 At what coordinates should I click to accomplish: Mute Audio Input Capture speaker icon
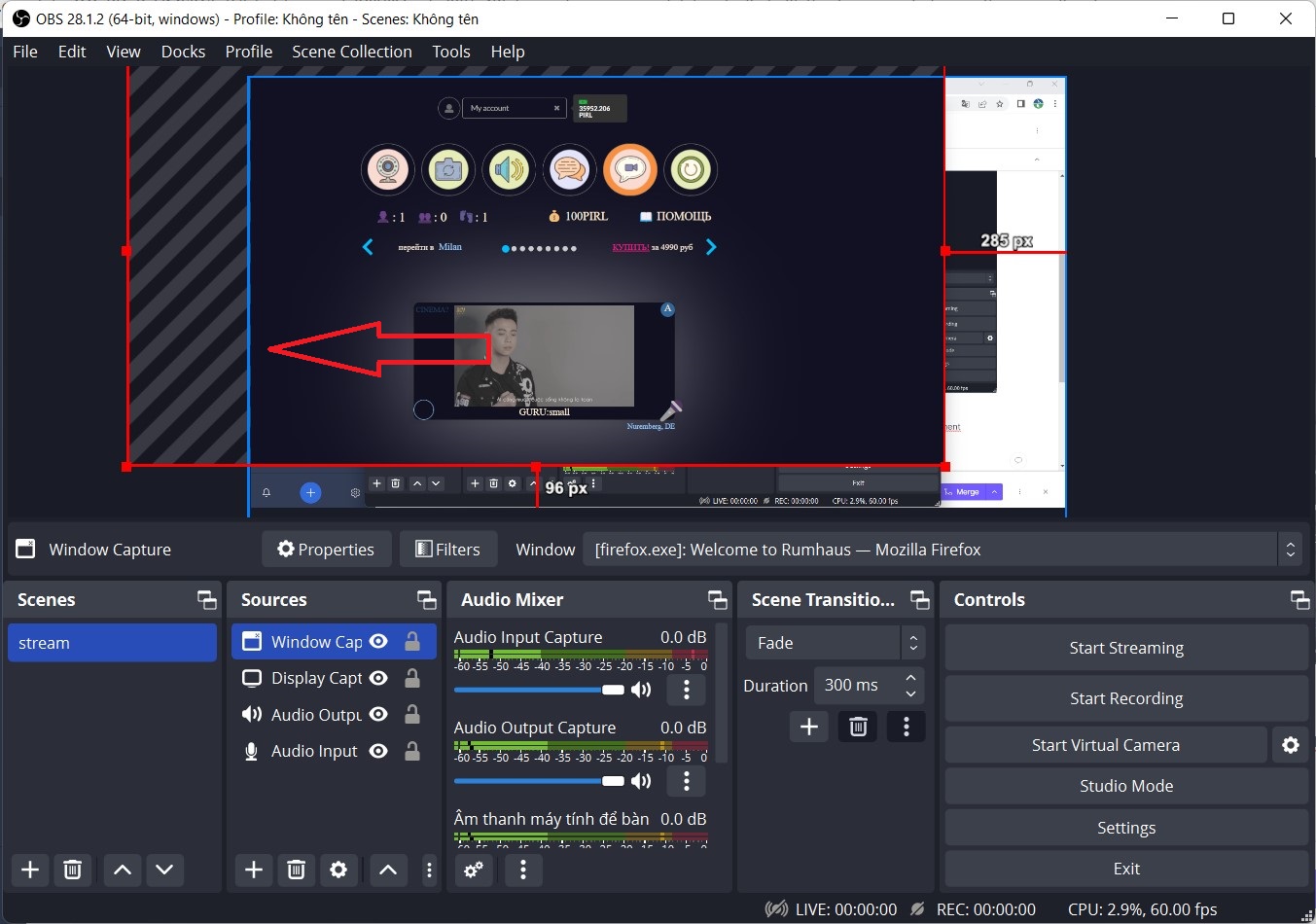pos(641,690)
